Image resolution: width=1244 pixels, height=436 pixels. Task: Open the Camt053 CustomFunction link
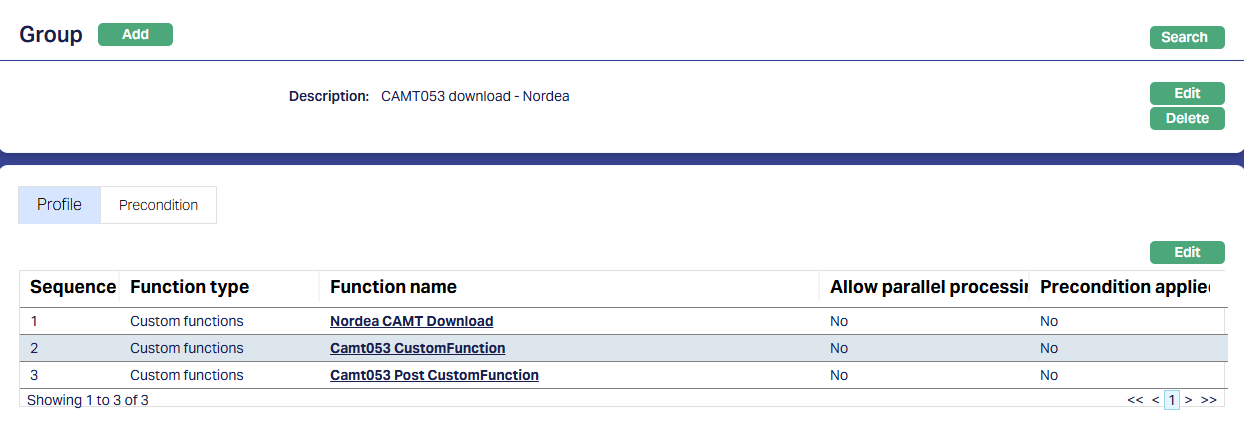pyautogui.click(x=417, y=348)
